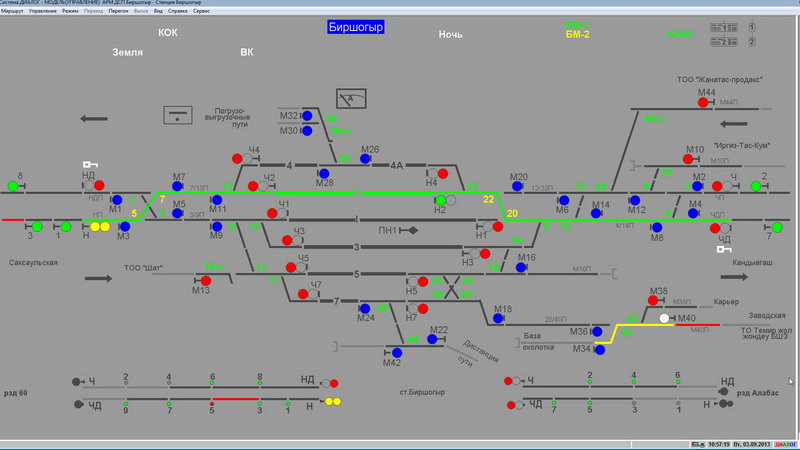Image resolution: width=800 pixels, height=450 pixels.
Task: Select red entry signal НД on the left side
Action: tap(99, 185)
